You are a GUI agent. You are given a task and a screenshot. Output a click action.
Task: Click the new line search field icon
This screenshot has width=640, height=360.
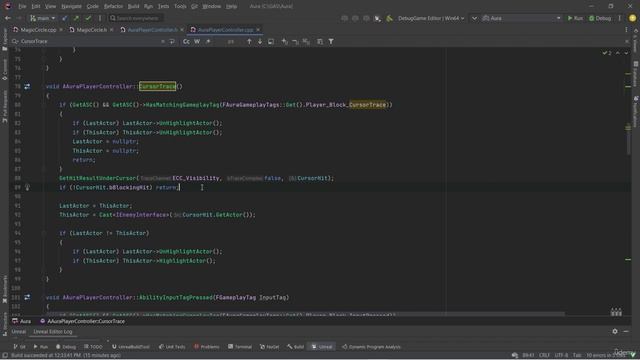tap(172, 41)
